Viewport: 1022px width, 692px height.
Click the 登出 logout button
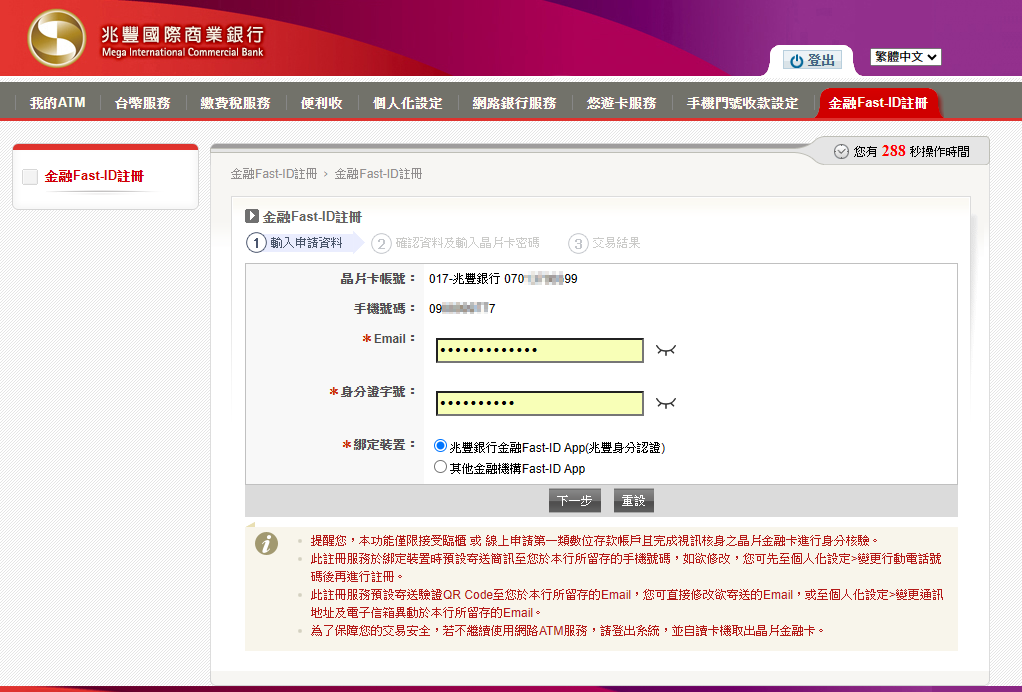tap(812, 61)
